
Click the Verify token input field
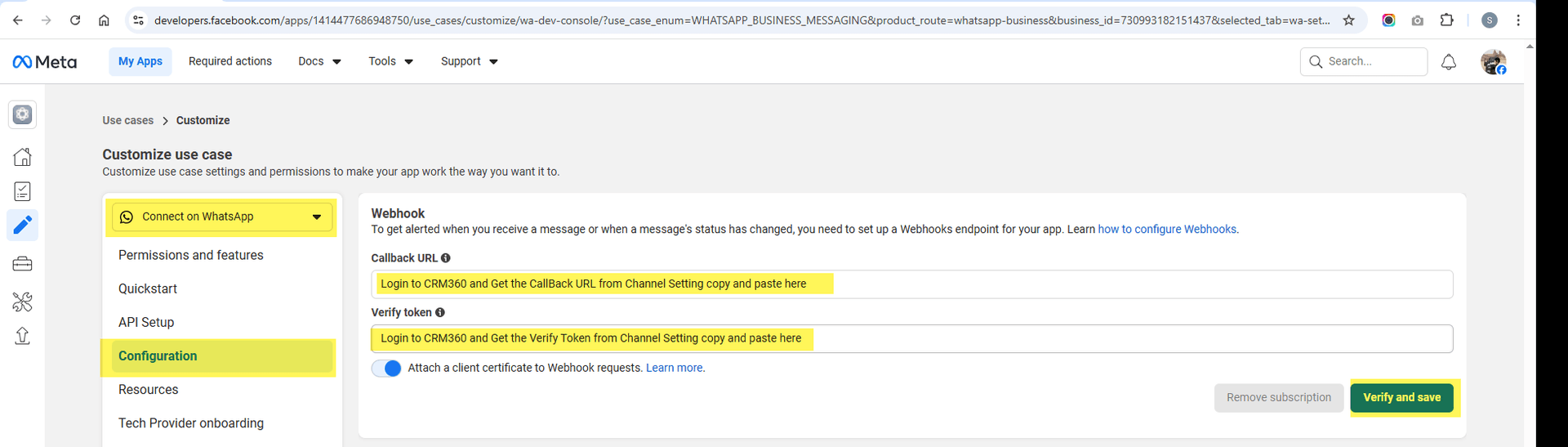[912, 339]
